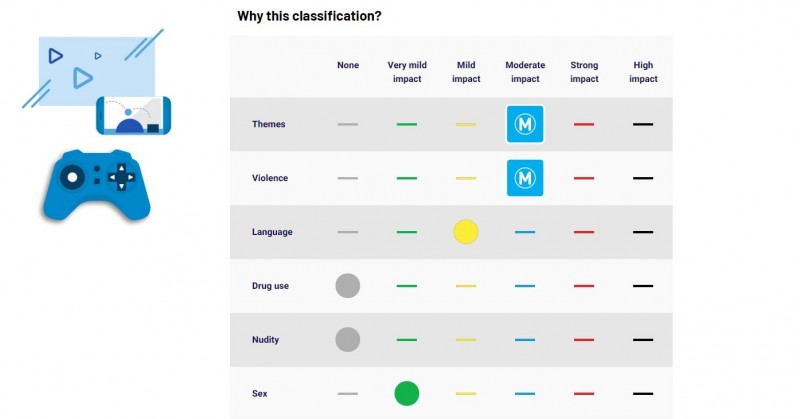Click the Drug use row label
800x419 pixels.
[270, 286]
